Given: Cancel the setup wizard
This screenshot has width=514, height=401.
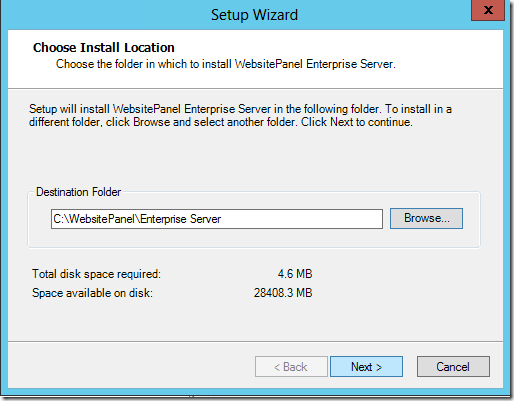Looking at the screenshot, I should pyautogui.click(x=453, y=367).
